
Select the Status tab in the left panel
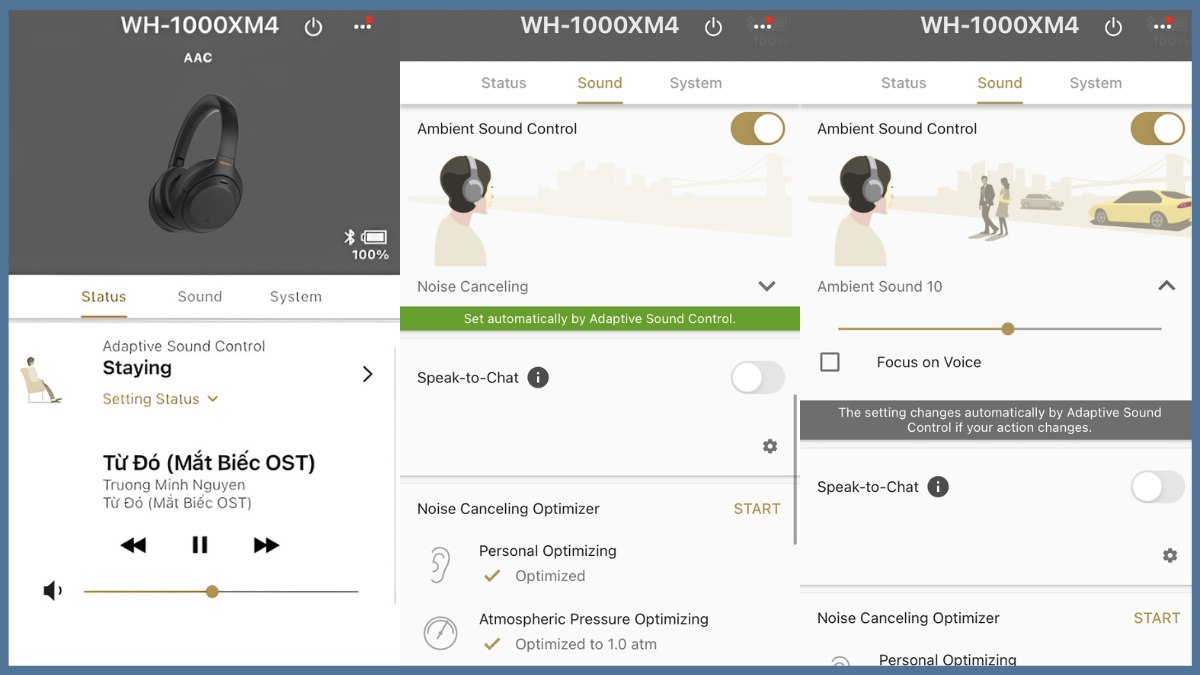coord(104,297)
